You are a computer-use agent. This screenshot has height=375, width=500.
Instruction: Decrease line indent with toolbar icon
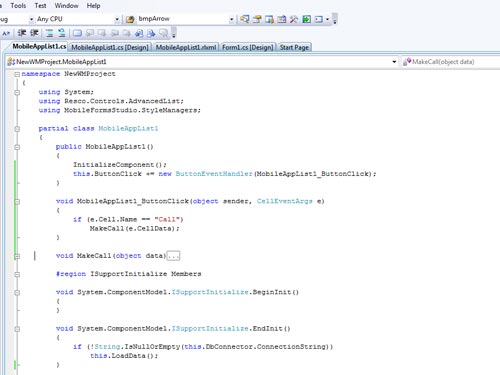(22, 33)
